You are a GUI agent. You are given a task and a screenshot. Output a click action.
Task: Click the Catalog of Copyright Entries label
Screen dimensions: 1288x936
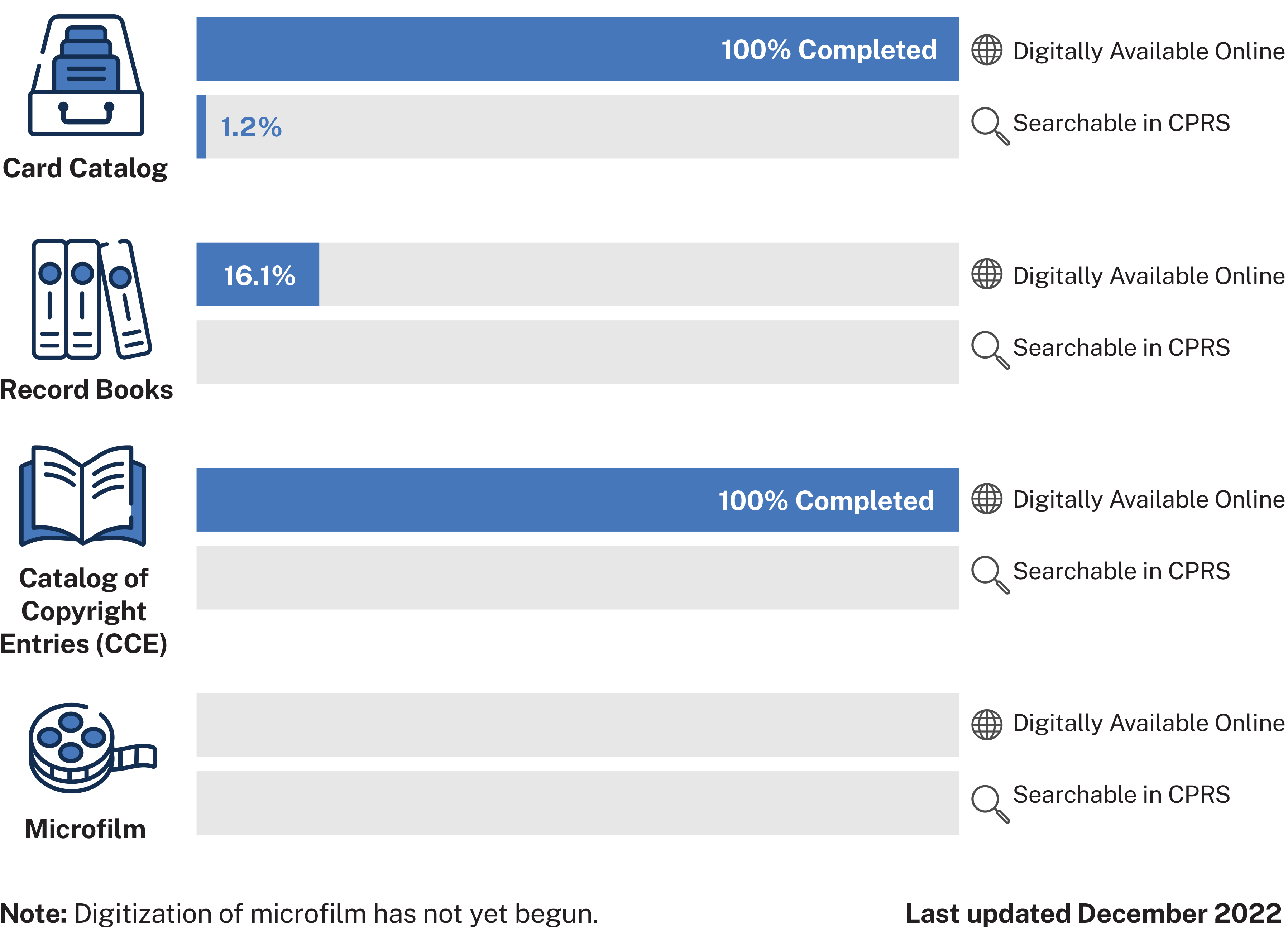tap(84, 611)
